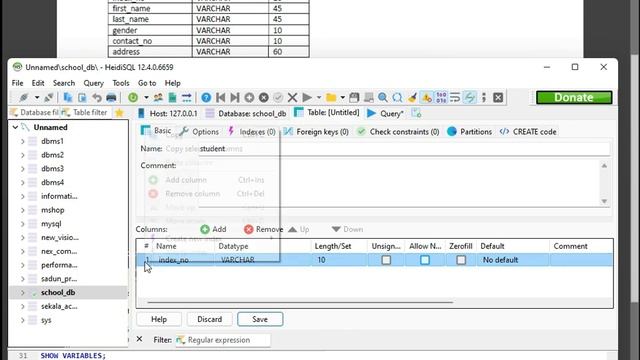
Task: Open the Check constraints (0) tab
Action: coord(398,132)
